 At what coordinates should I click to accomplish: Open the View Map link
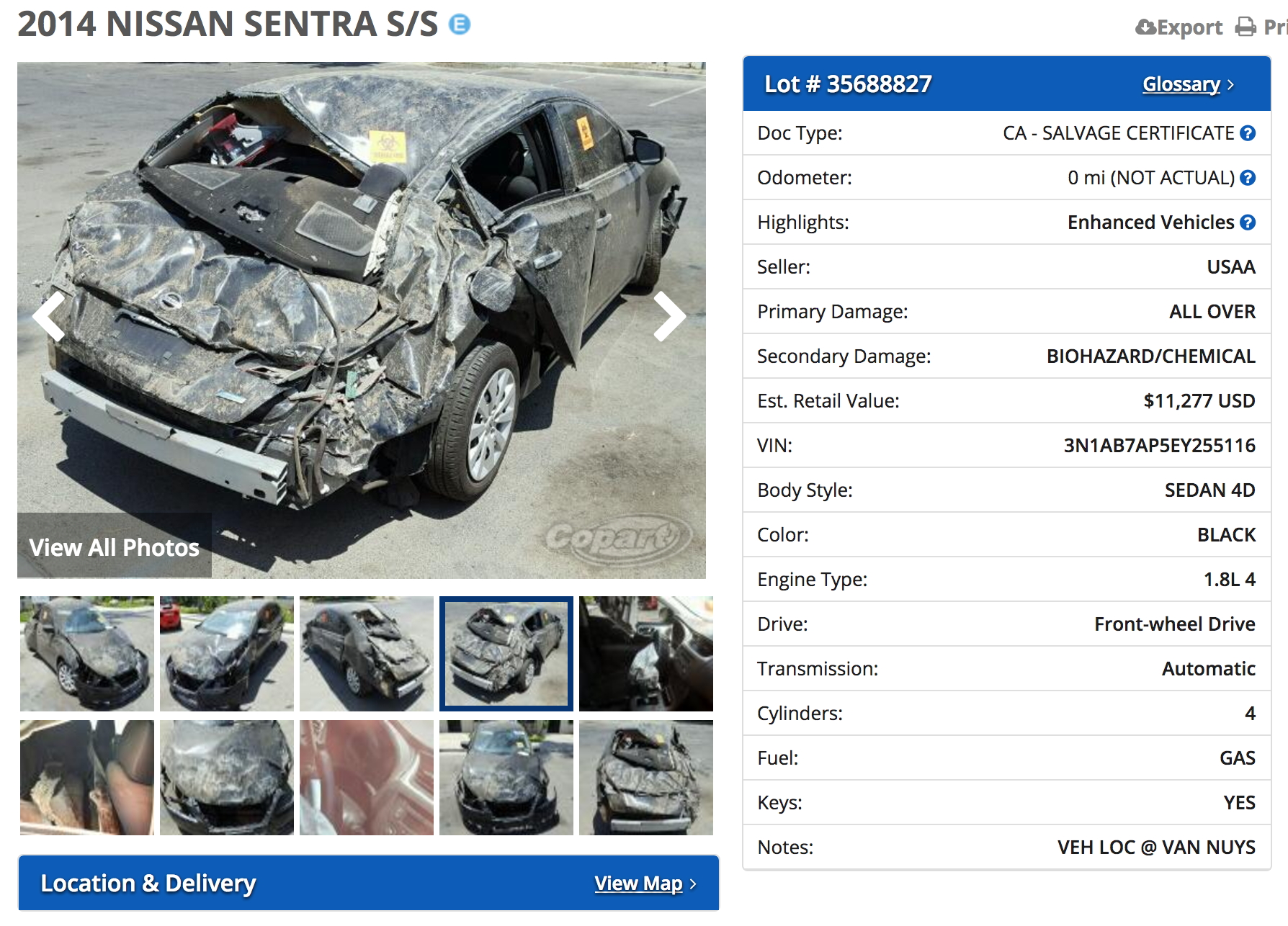638,884
